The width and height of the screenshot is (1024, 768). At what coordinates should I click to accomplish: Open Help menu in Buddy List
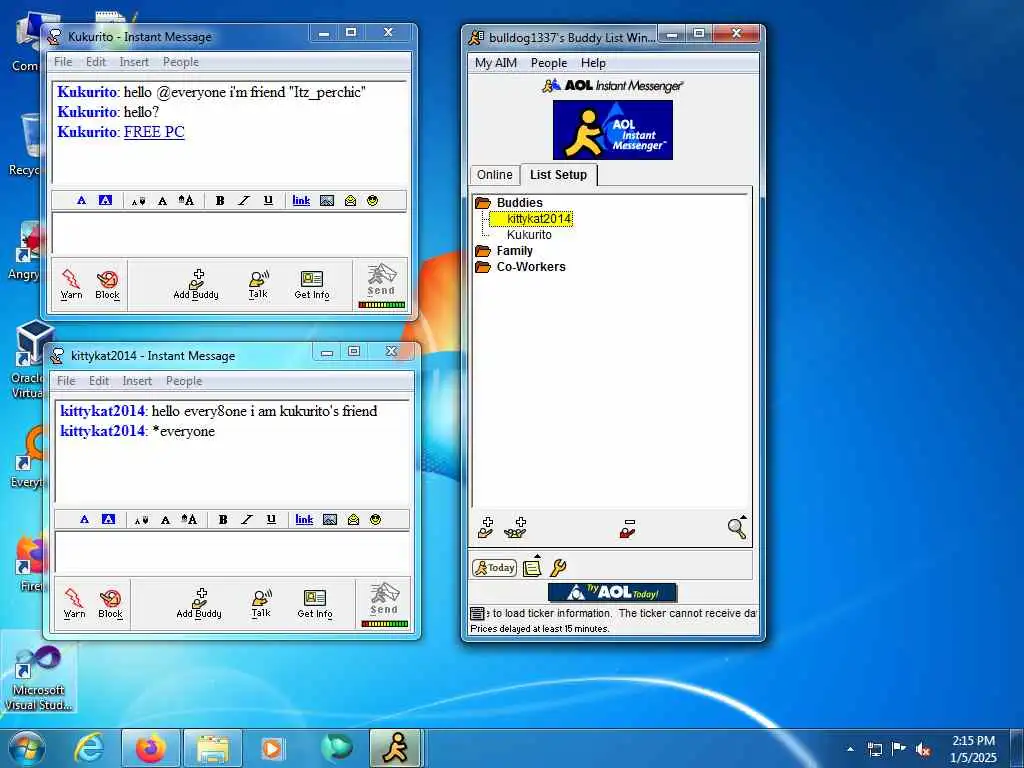tap(593, 63)
